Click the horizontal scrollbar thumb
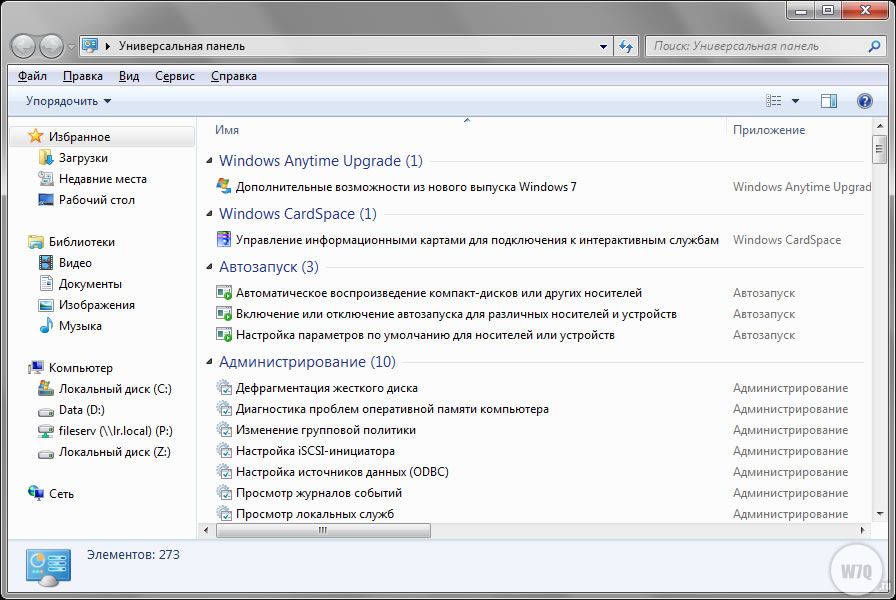The width and height of the screenshot is (896, 600). coord(323,530)
